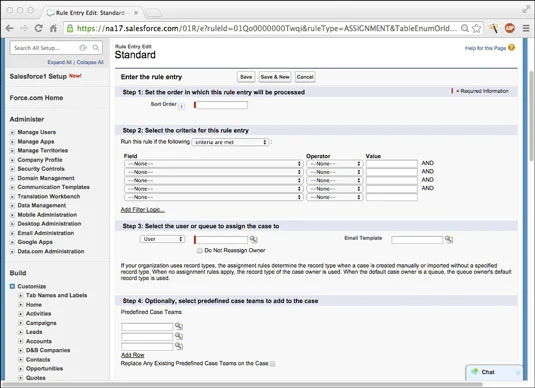Click the Chat bubble icon
Image resolution: width=535 pixels, height=388 pixels.
475,372
